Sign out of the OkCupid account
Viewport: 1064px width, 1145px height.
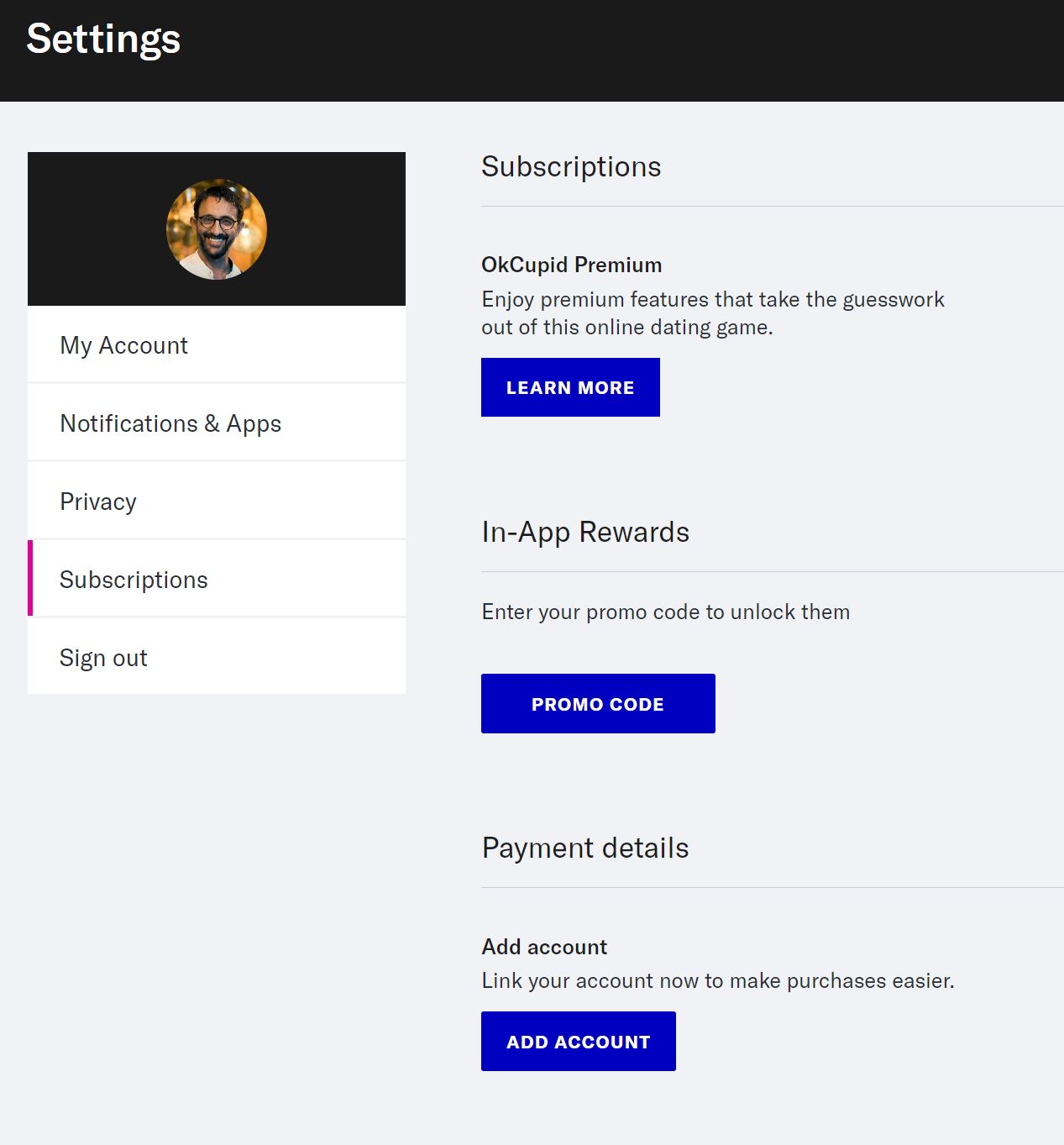click(x=102, y=657)
